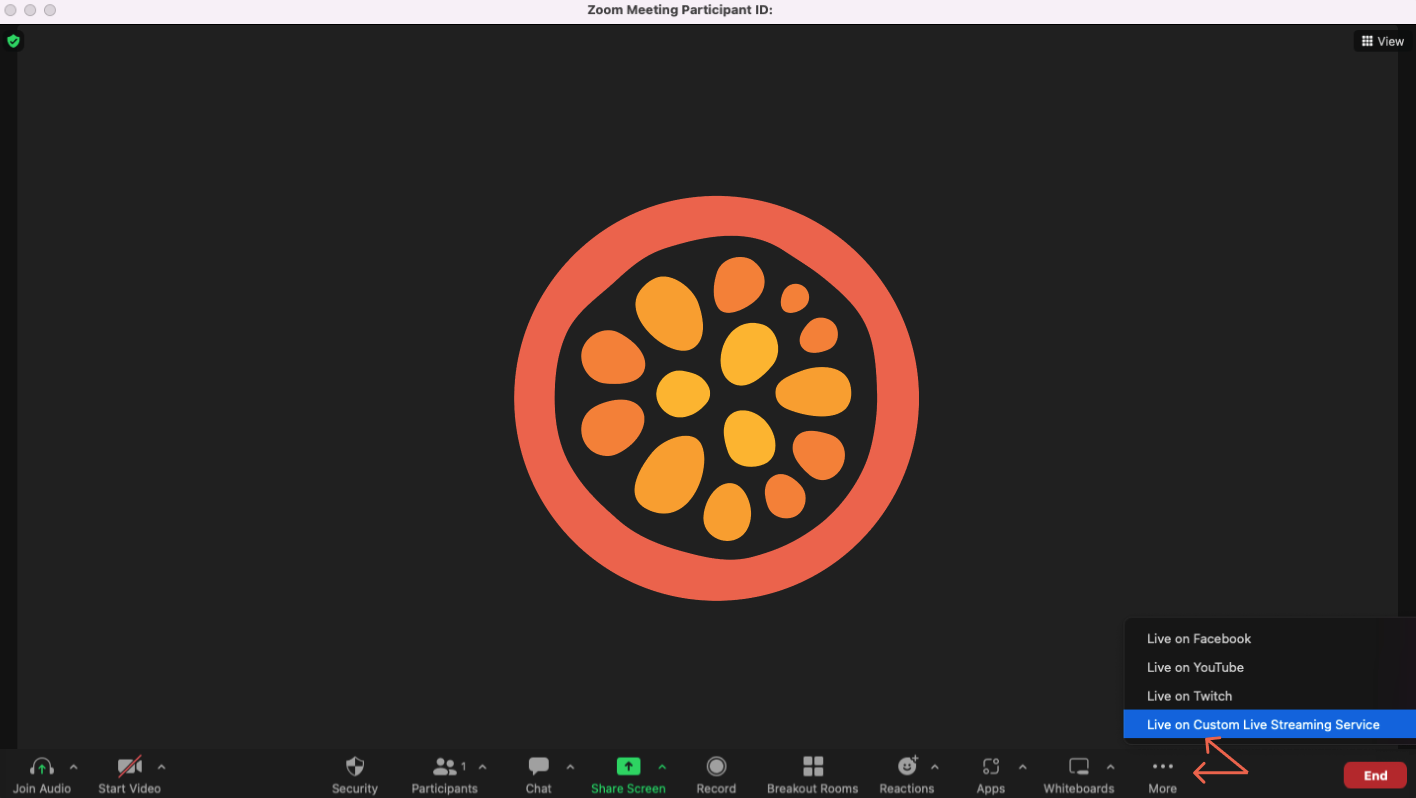Screen dimensions: 1416x798
Task: Open the Apps icon
Action: click(990, 767)
